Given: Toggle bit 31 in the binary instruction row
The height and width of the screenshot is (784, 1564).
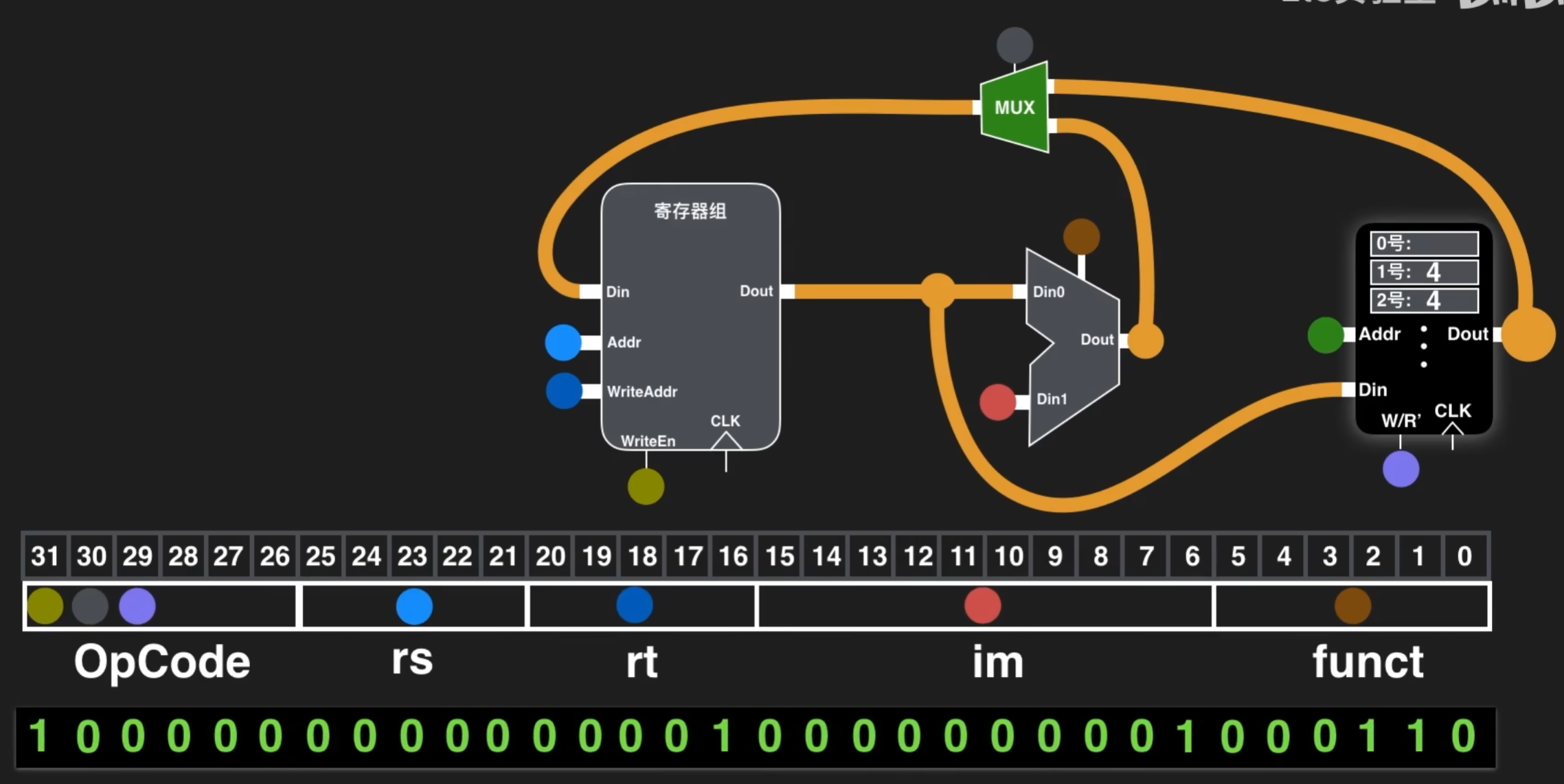Looking at the screenshot, I should [x=39, y=737].
